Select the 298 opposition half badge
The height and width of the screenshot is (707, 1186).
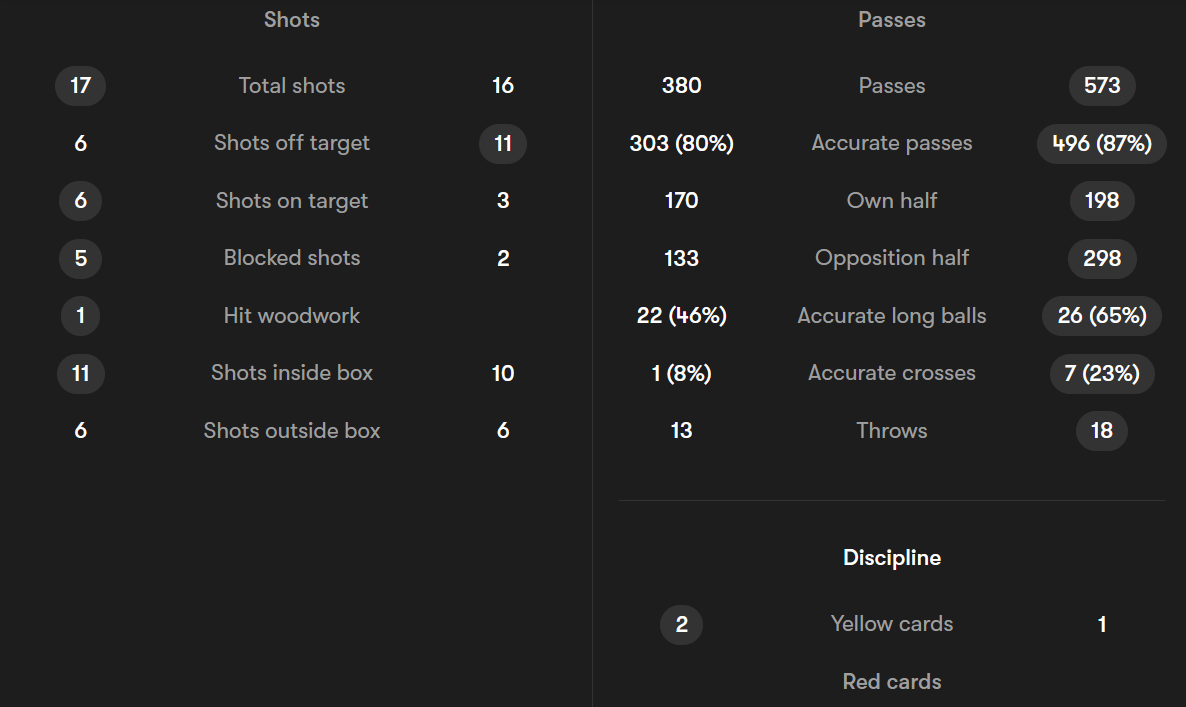[x=1102, y=258]
